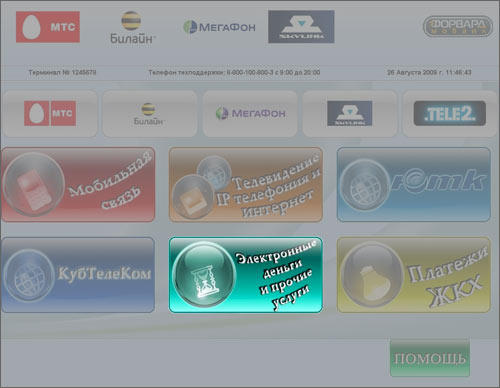Screen dimensions: 500x388
Task: Open the Платежи ЖКХ category
Action: tap(414, 275)
